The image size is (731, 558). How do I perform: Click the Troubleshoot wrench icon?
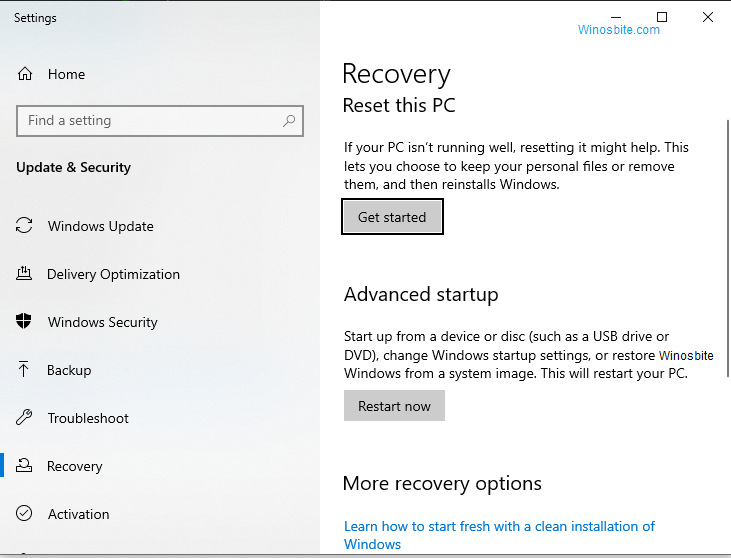(24, 417)
